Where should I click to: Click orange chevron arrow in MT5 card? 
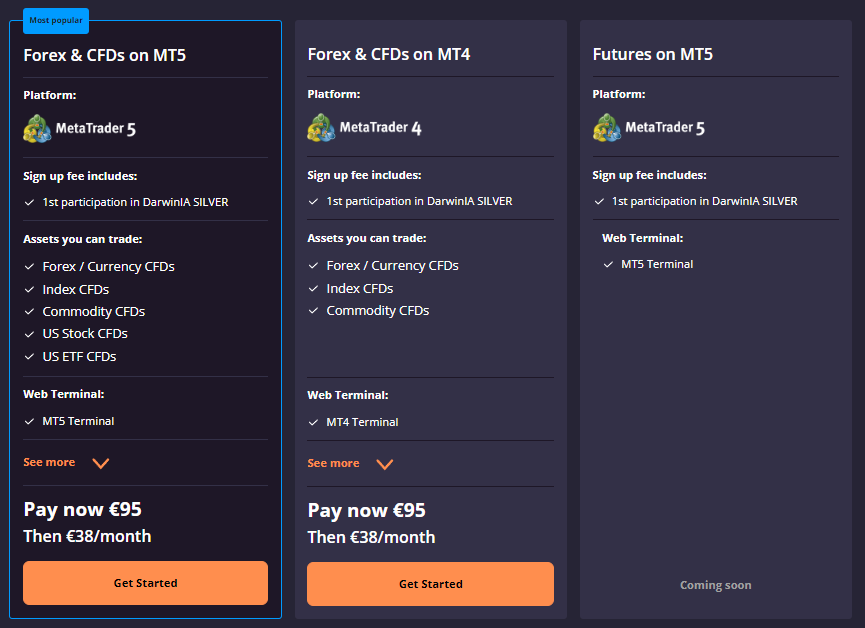(100, 464)
